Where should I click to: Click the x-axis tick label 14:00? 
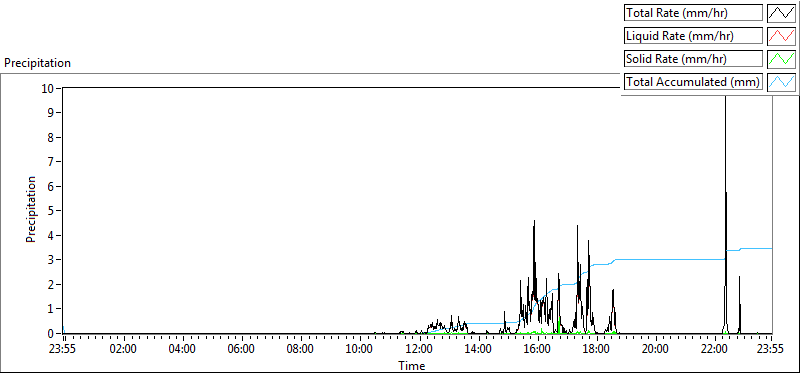coord(478,350)
